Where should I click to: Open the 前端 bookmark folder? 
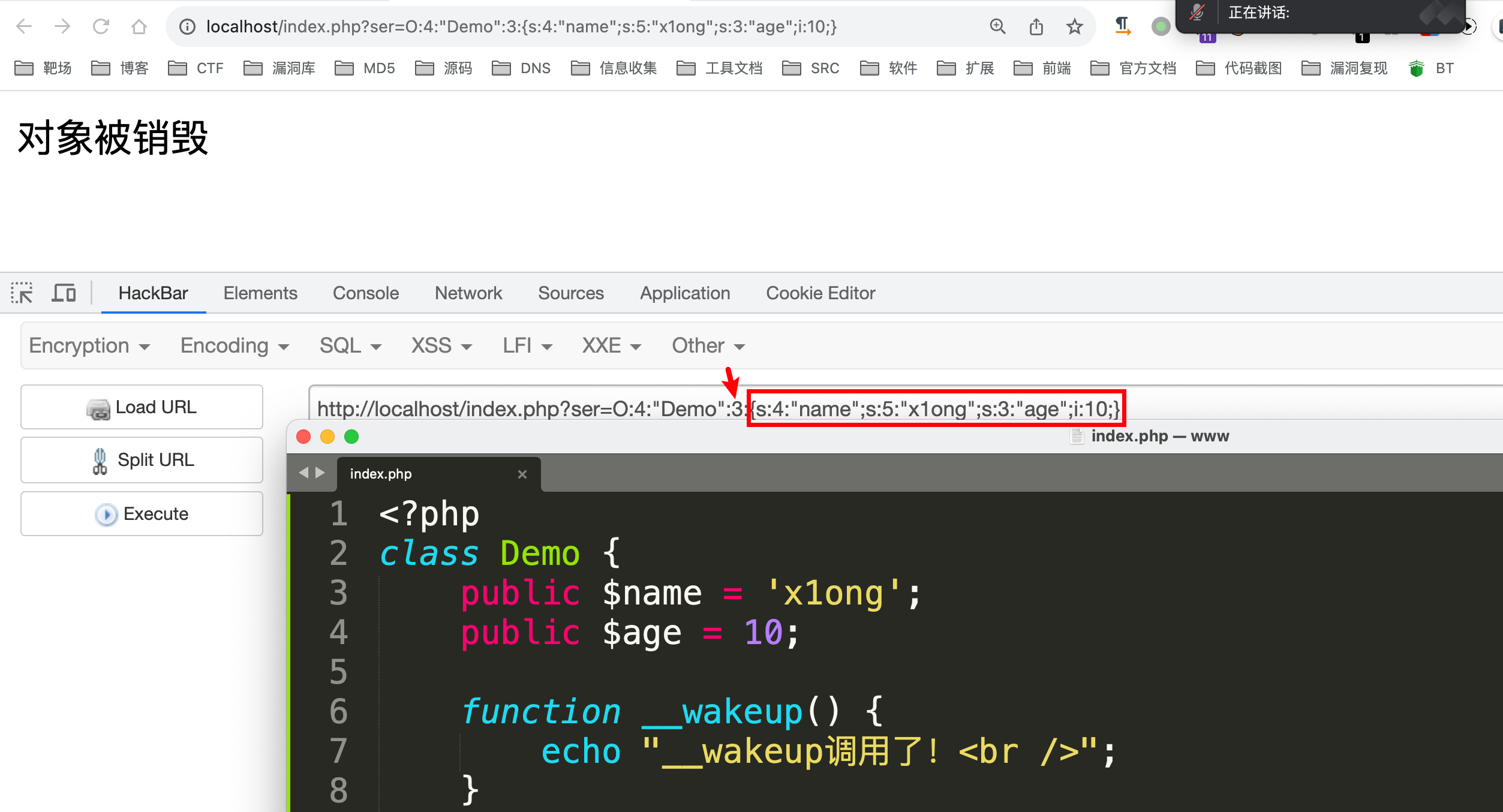click(x=1042, y=68)
